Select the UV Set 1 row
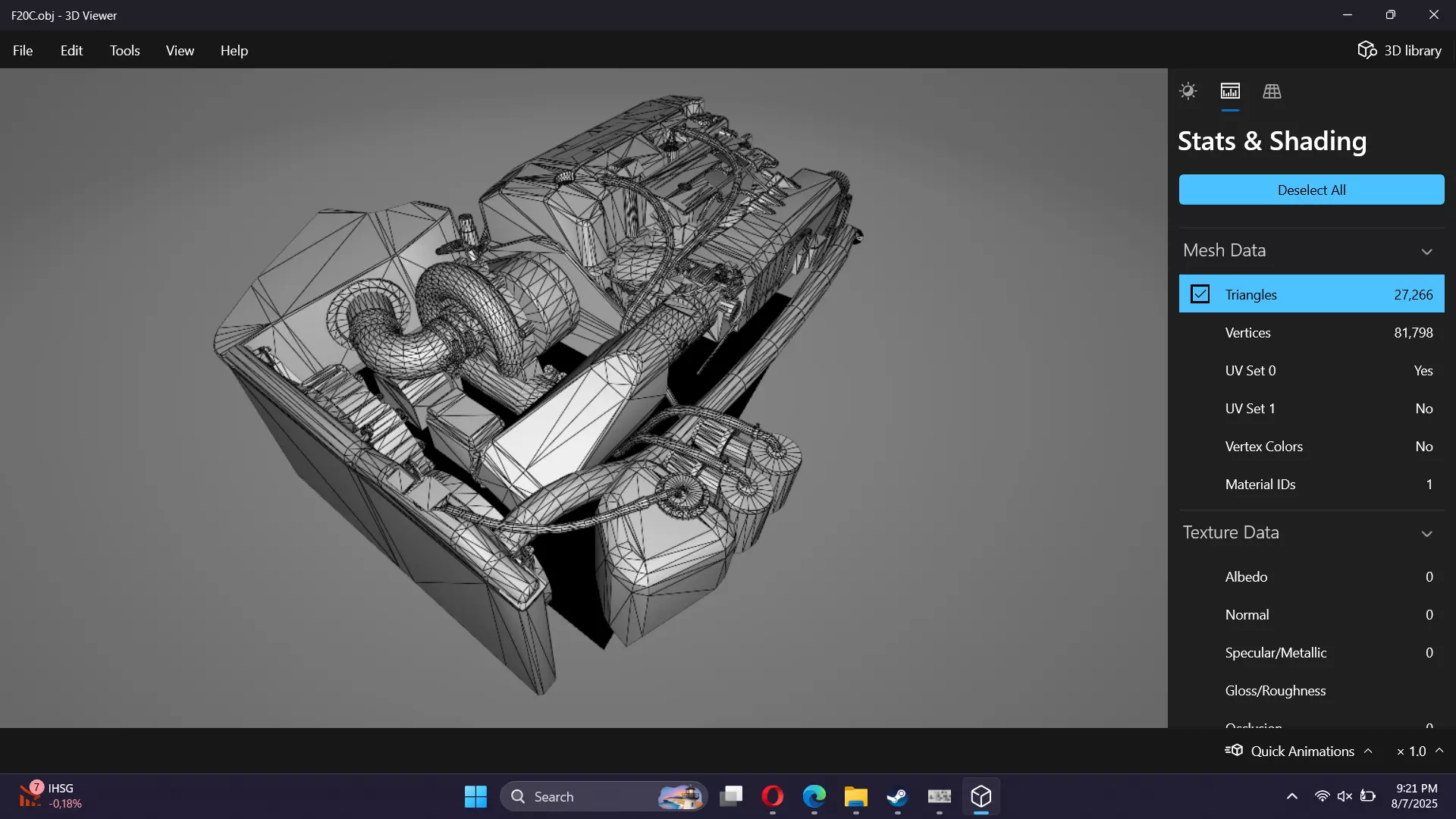Image resolution: width=1456 pixels, height=819 pixels. [1311, 408]
